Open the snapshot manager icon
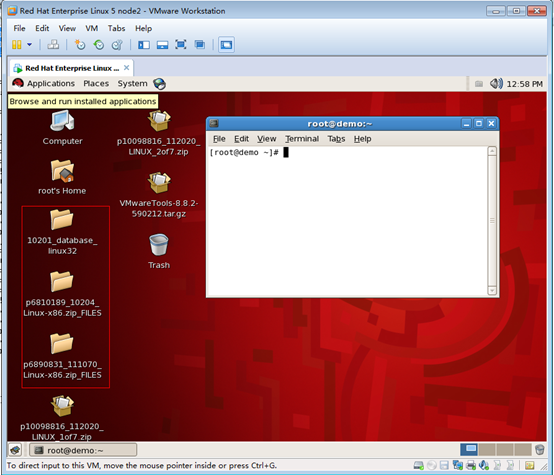This screenshot has width=554, height=475. point(117,45)
